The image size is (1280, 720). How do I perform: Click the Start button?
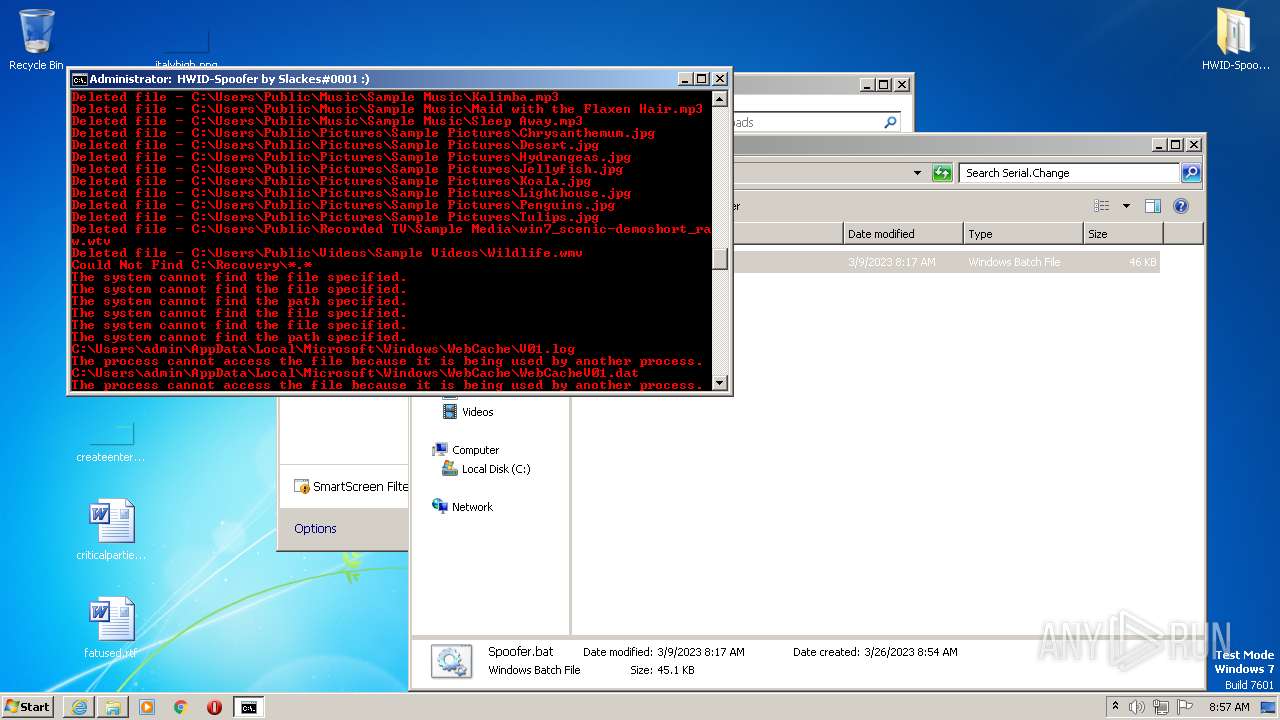pyautogui.click(x=28, y=706)
